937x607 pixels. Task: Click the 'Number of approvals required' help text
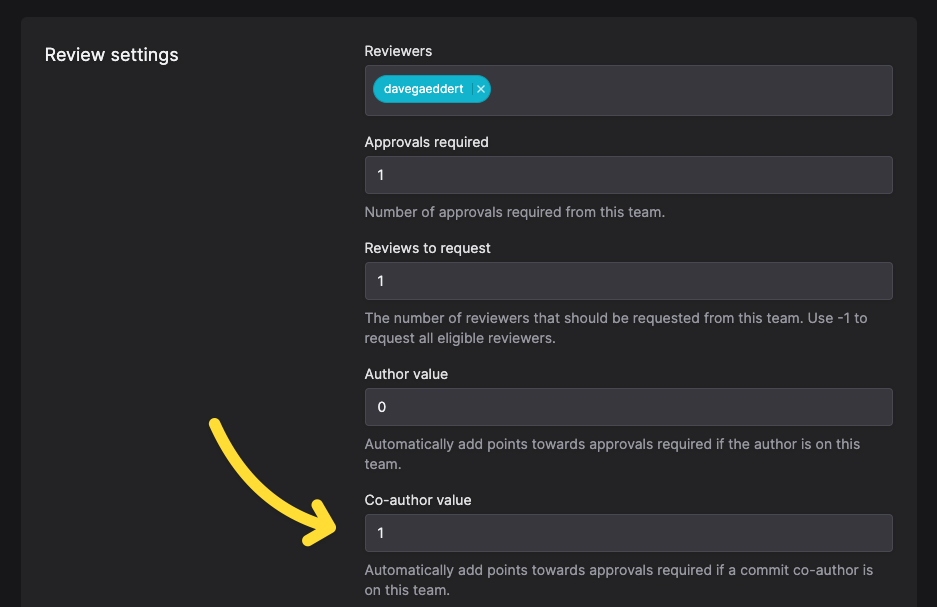(x=515, y=212)
